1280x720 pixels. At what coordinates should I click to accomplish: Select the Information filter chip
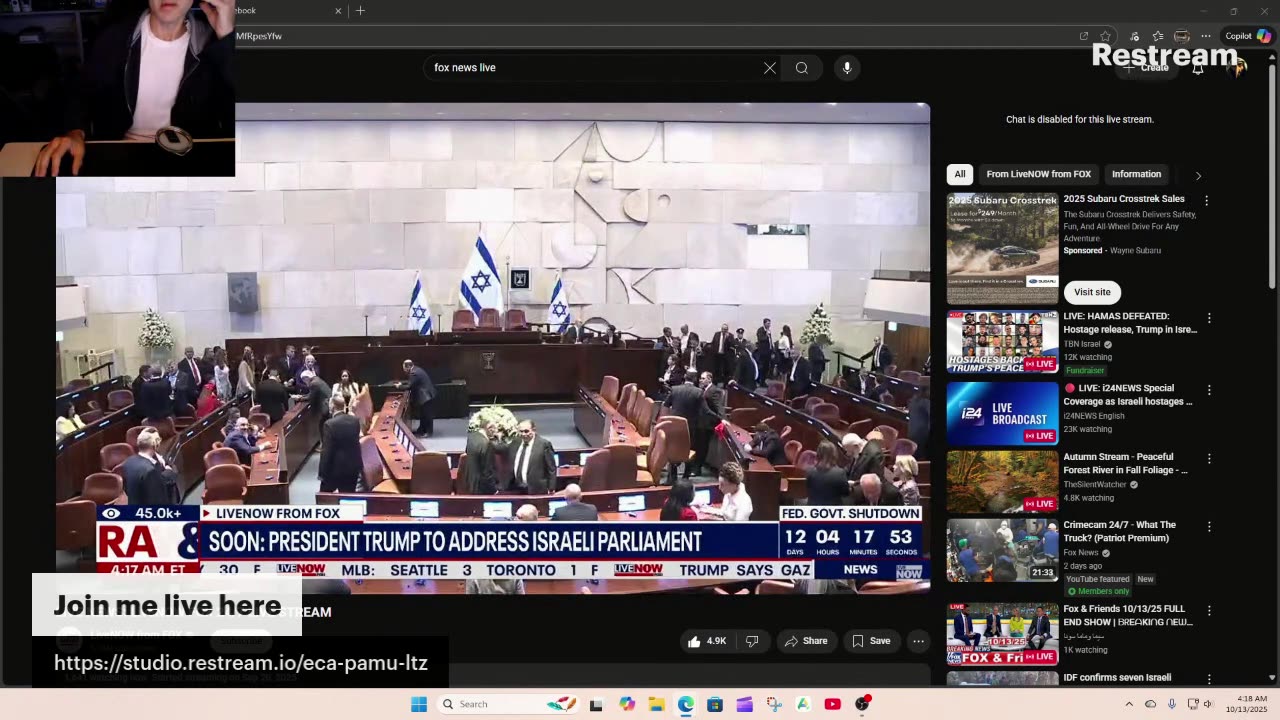1136,174
